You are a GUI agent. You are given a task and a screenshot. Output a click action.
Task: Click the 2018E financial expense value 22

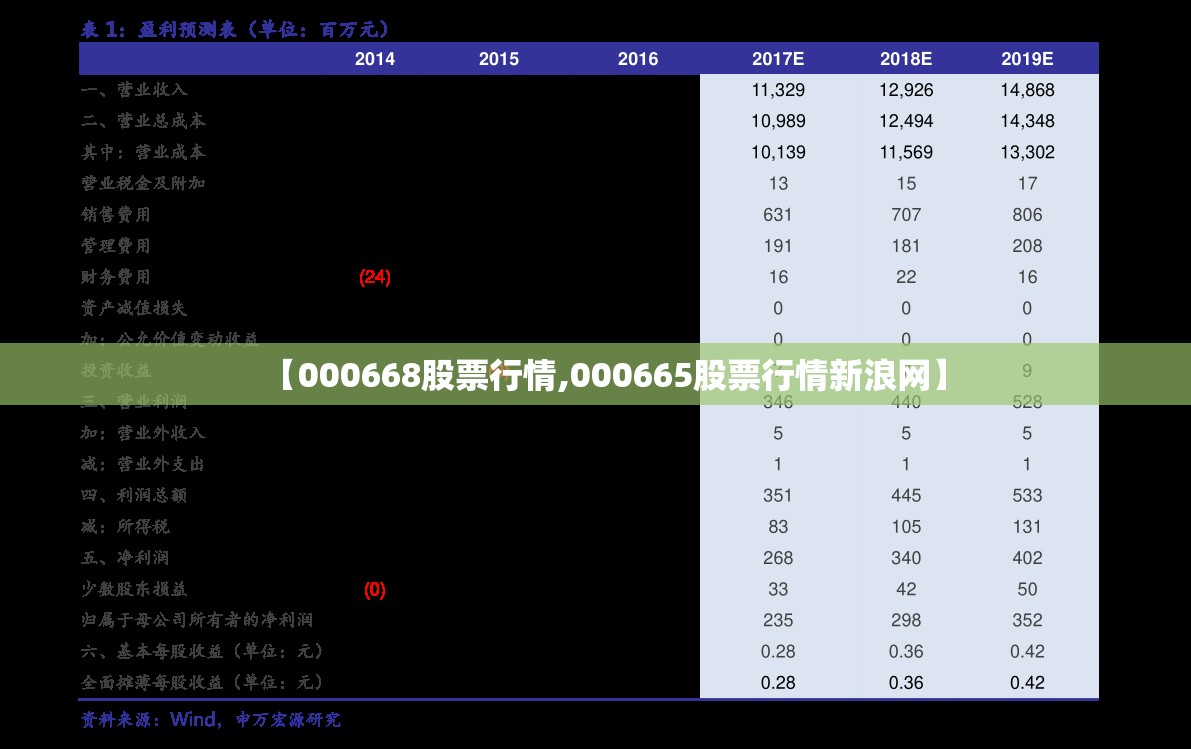(905, 277)
